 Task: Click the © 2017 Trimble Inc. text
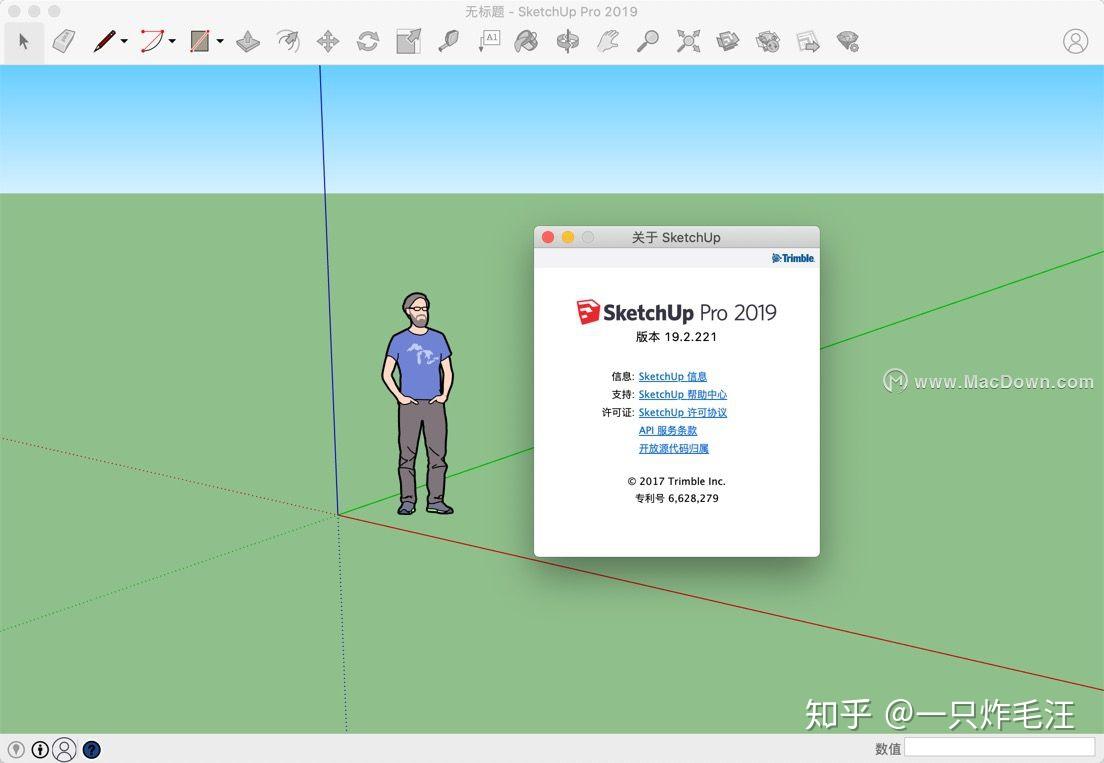click(x=676, y=481)
